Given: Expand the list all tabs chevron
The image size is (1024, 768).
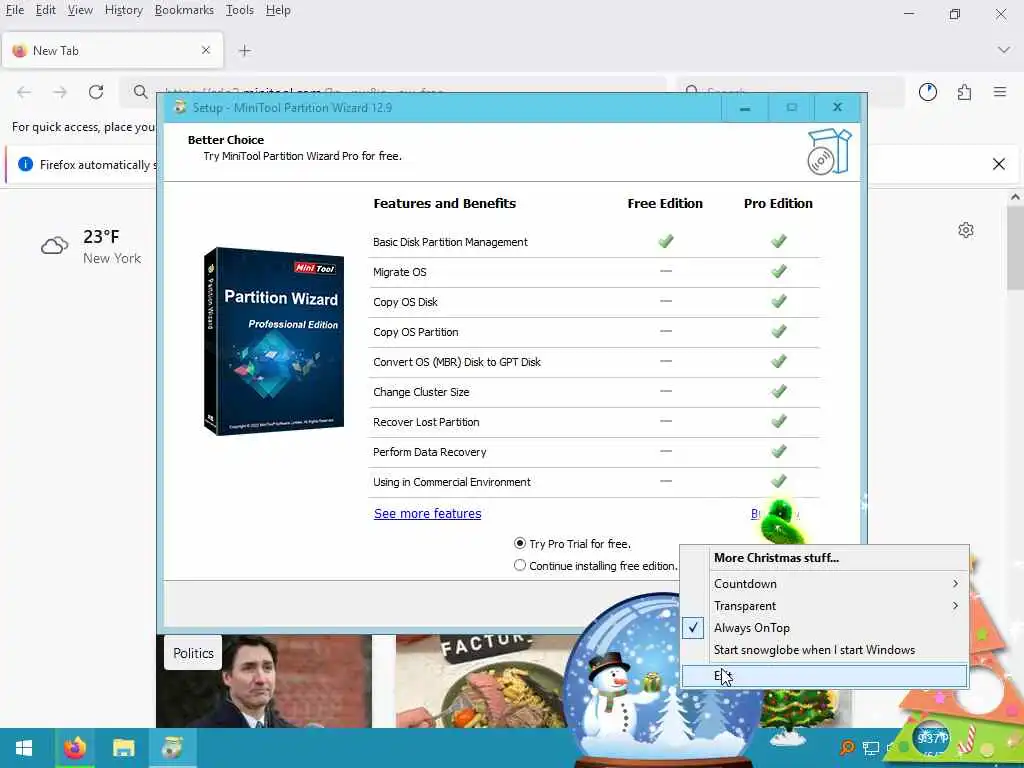Looking at the screenshot, I should [x=1004, y=50].
